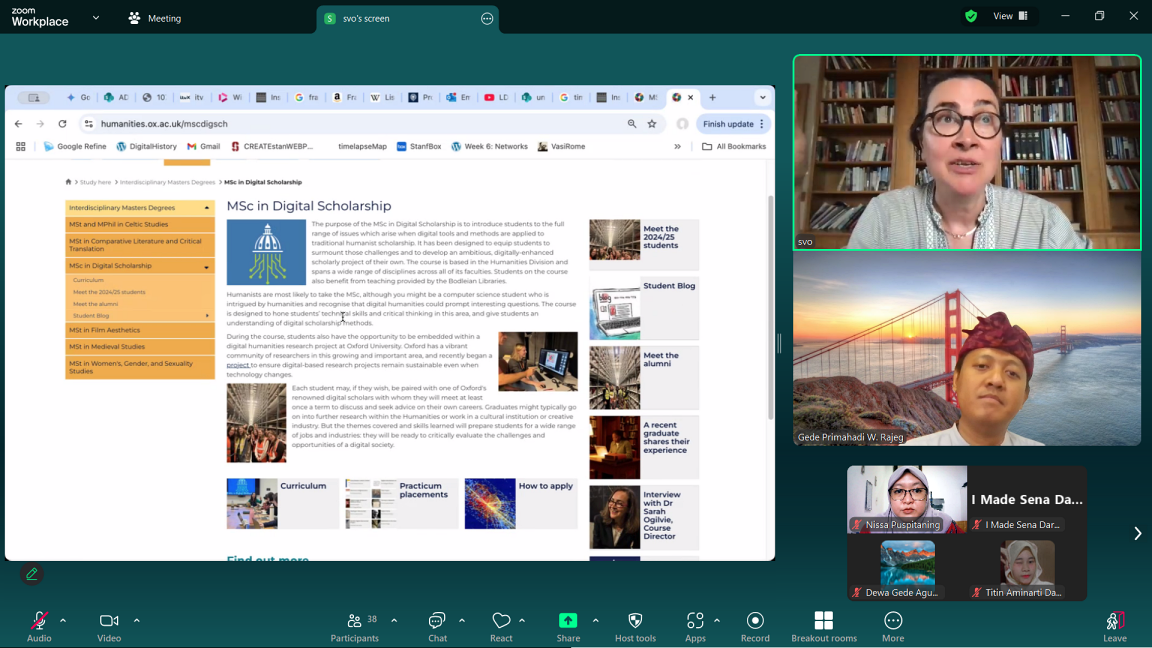Open Interview with Dr Sarah Ogilvie card
The image size is (1152, 648).
point(644,517)
